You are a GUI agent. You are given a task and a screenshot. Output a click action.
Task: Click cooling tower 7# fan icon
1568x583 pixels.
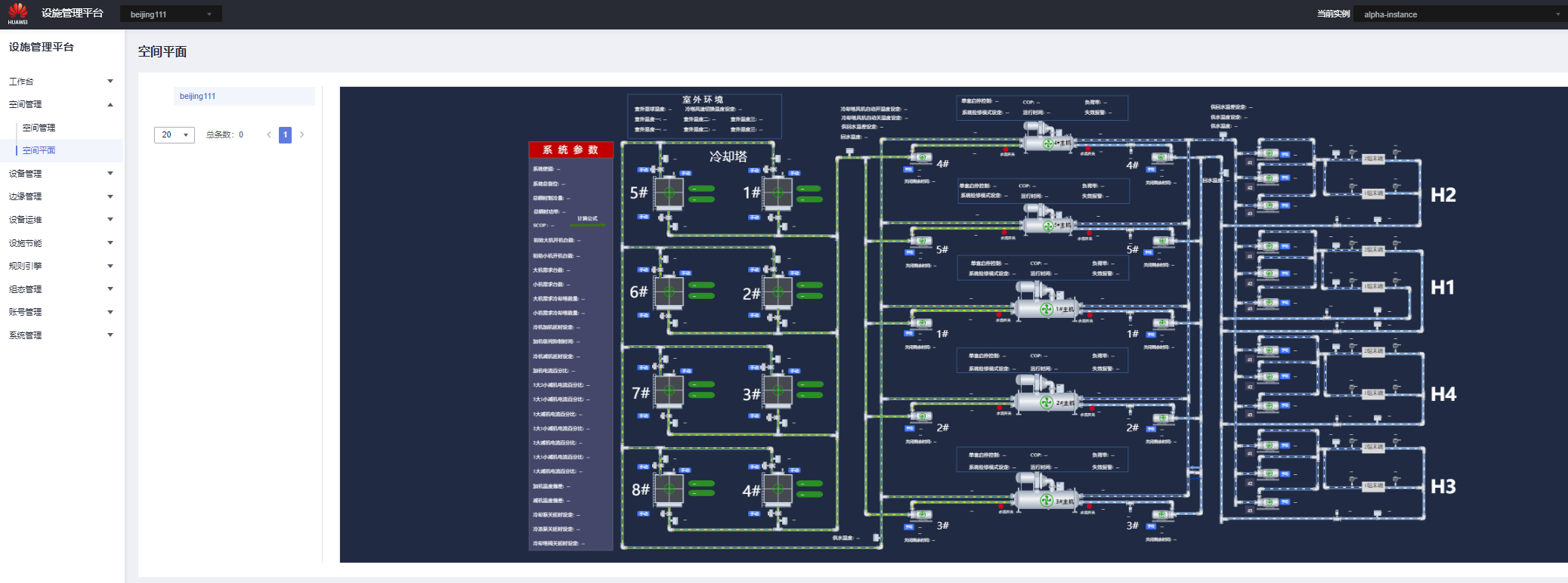click(669, 391)
